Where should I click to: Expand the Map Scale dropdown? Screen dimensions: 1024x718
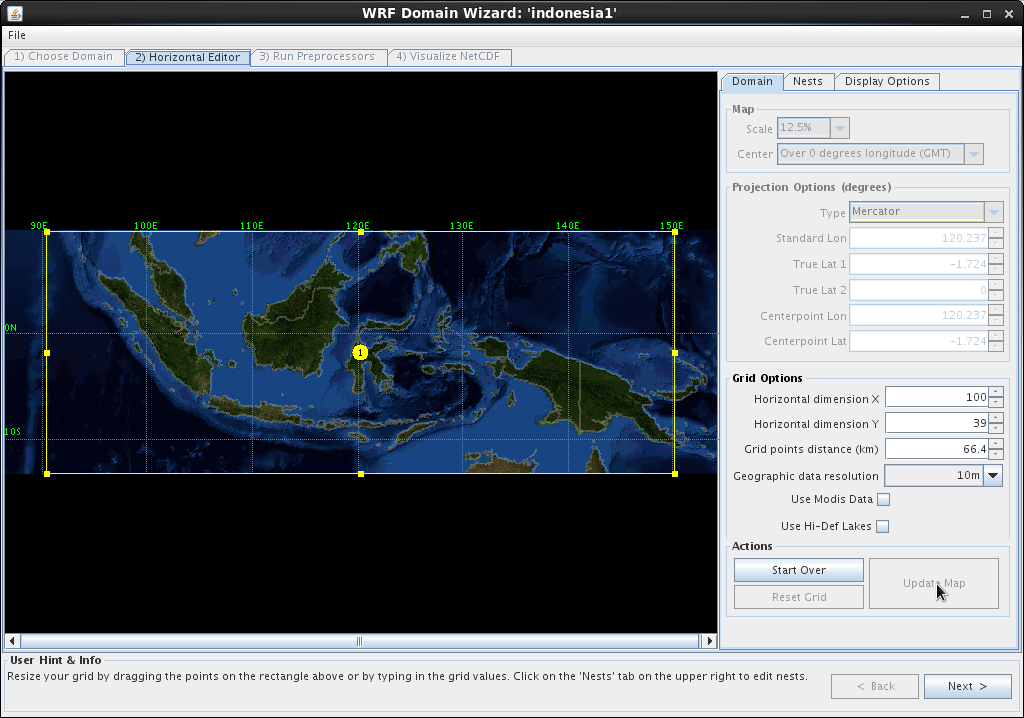tap(840, 128)
